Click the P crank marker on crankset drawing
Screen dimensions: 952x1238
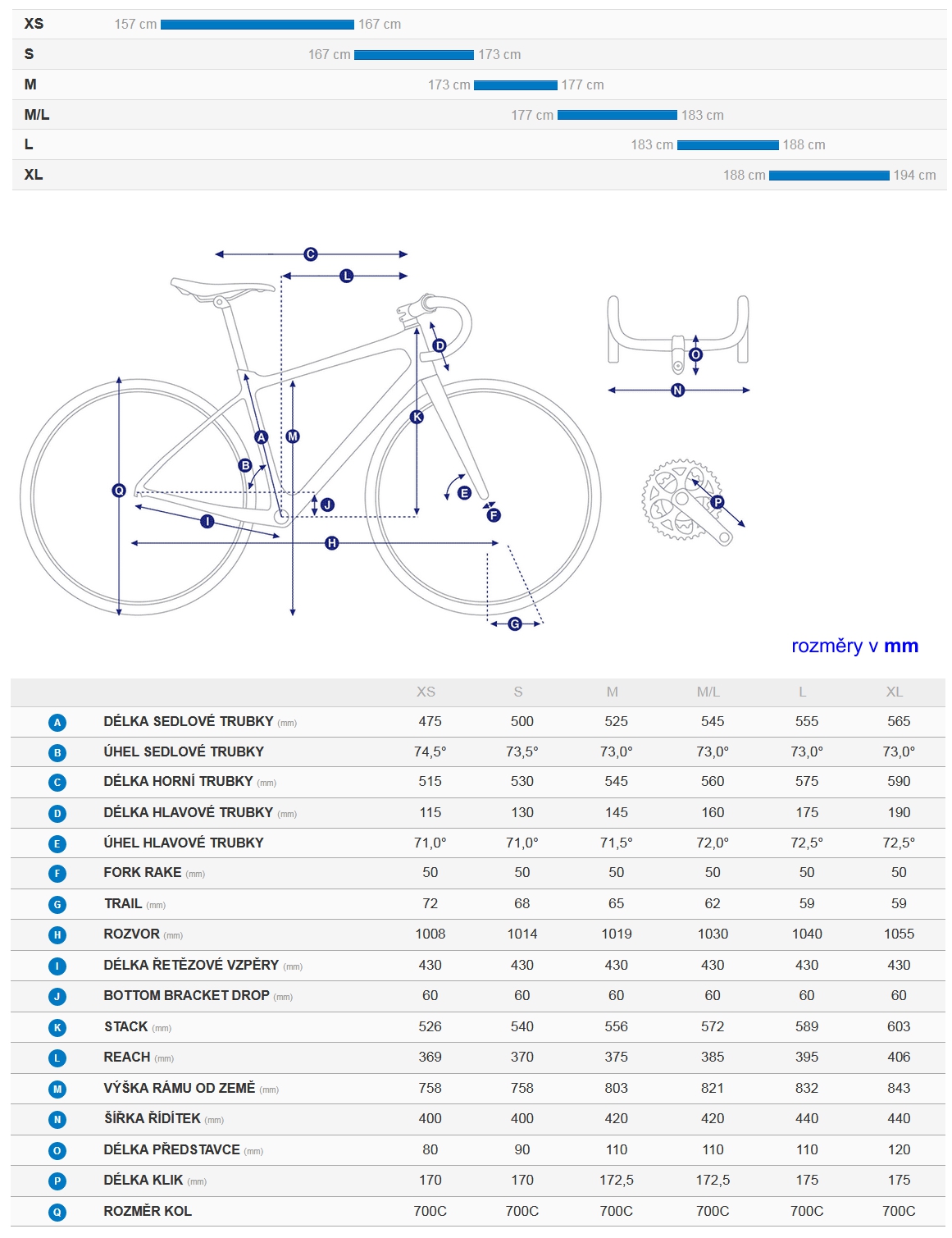tap(717, 502)
